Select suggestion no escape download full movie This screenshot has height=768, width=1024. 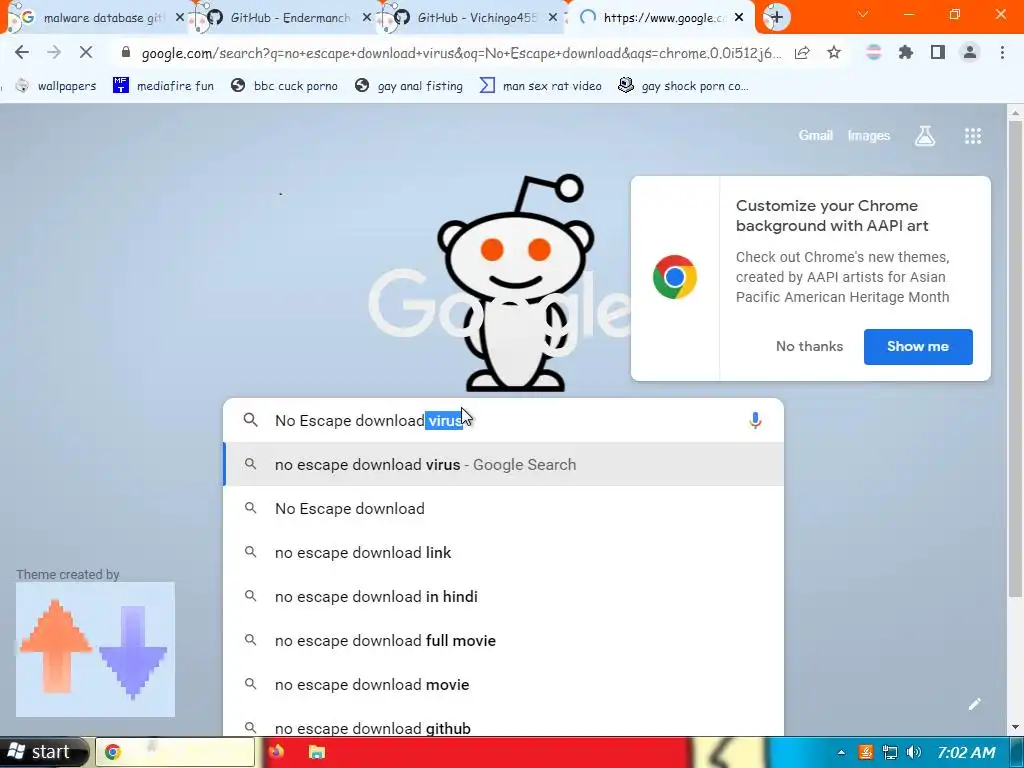click(x=503, y=641)
